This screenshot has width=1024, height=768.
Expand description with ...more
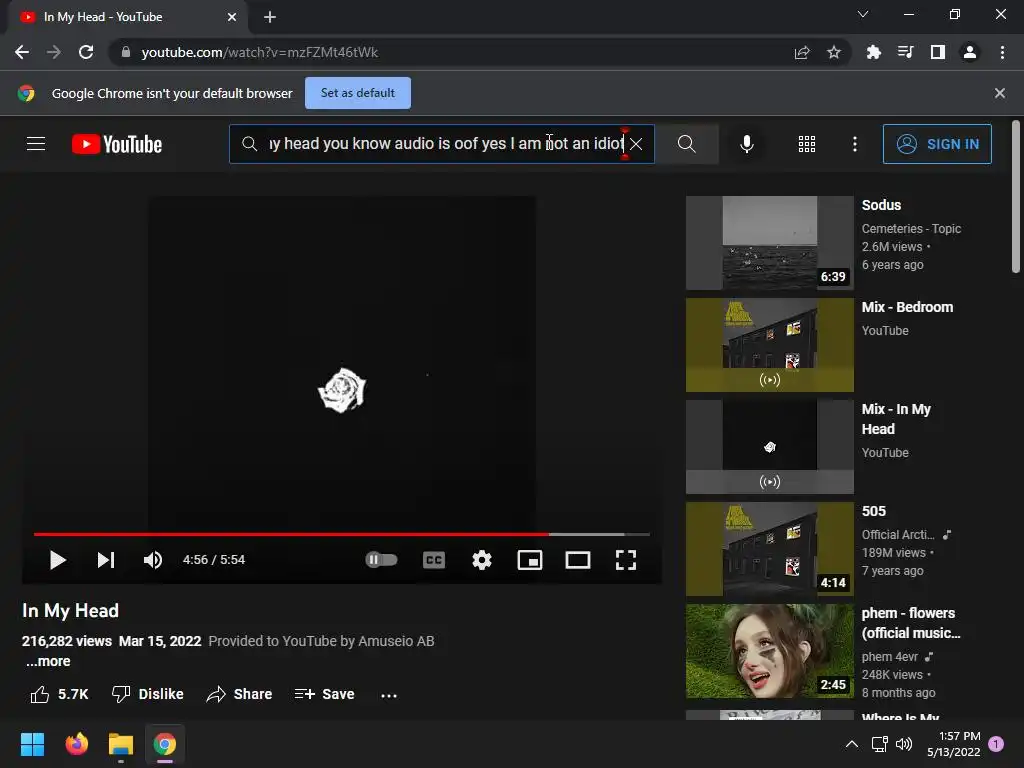pos(48,661)
